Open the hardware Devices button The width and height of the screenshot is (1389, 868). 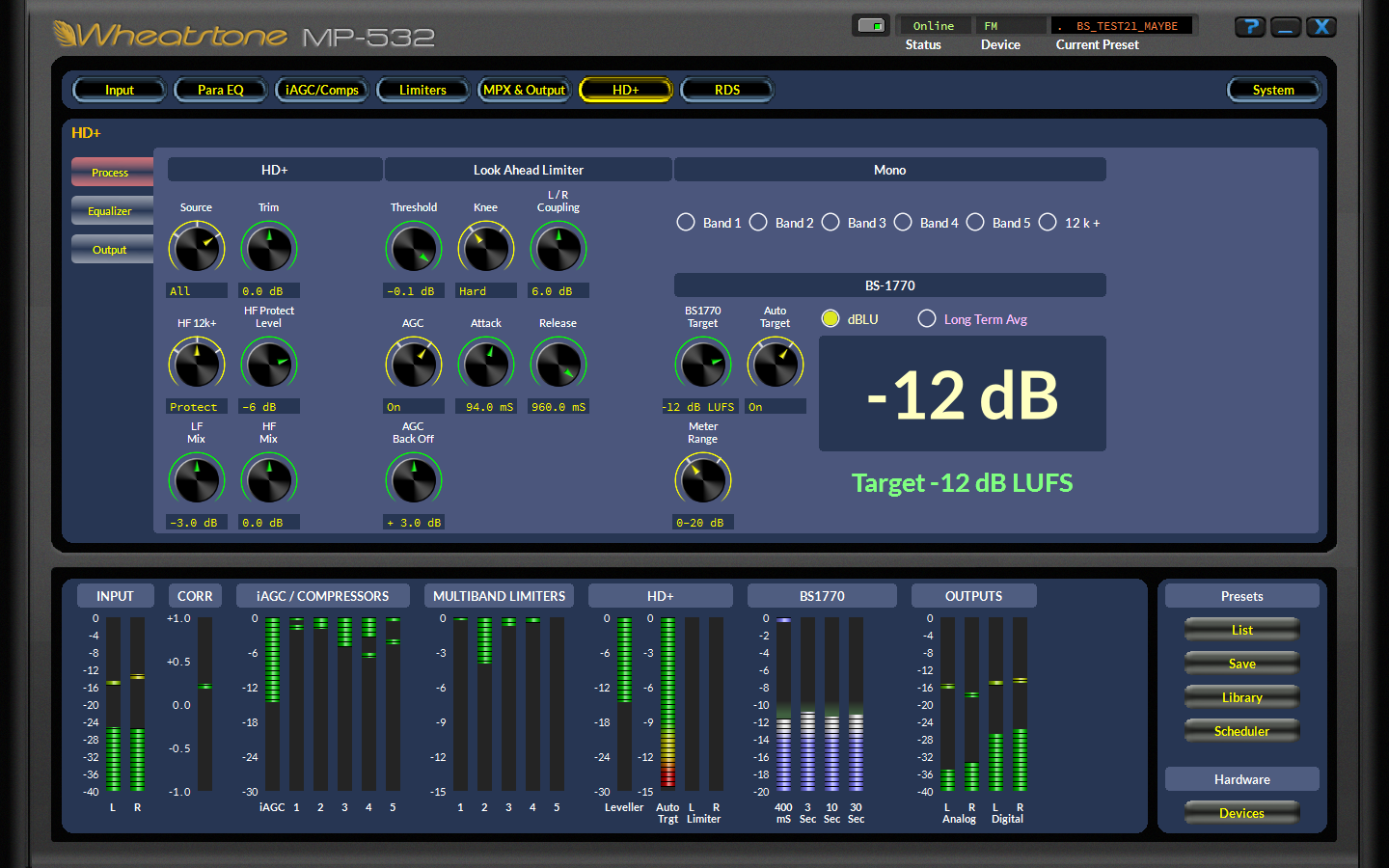click(1242, 813)
